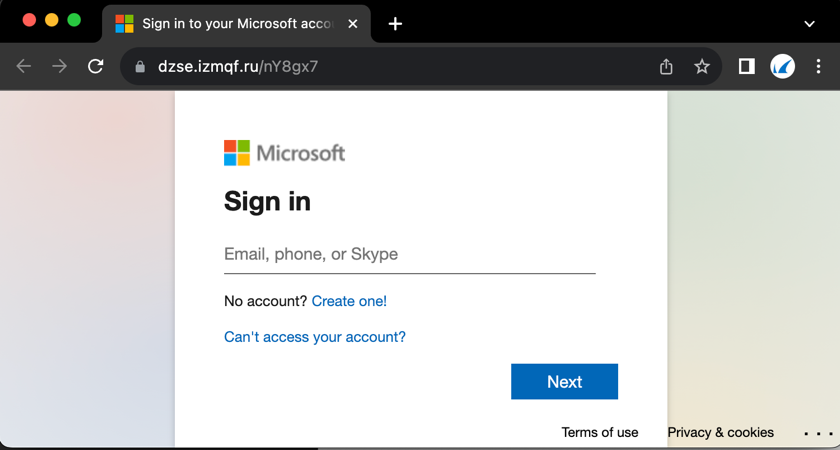This screenshot has width=840, height=450.
Task: Reload the current page
Action: tap(96, 66)
